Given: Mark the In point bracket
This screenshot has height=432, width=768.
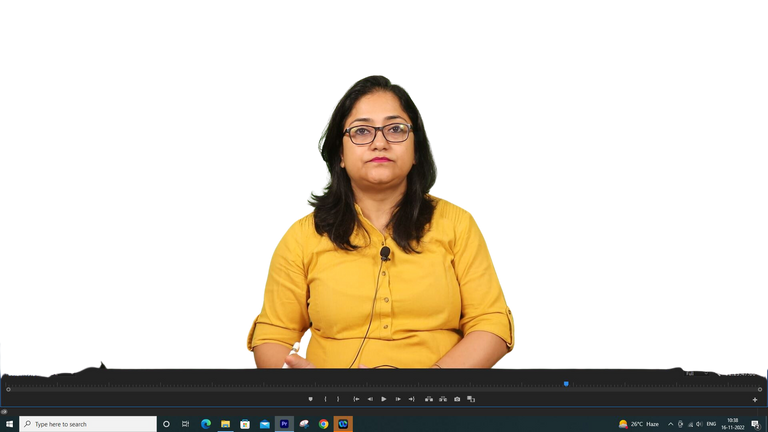Looking at the screenshot, I should [325, 399].
